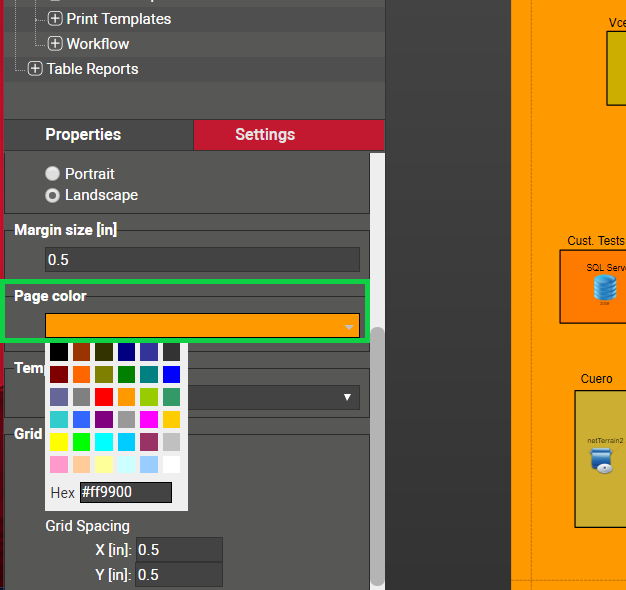Choose the Portrait orientation option

pyautogui.click(x=53, y=173)
